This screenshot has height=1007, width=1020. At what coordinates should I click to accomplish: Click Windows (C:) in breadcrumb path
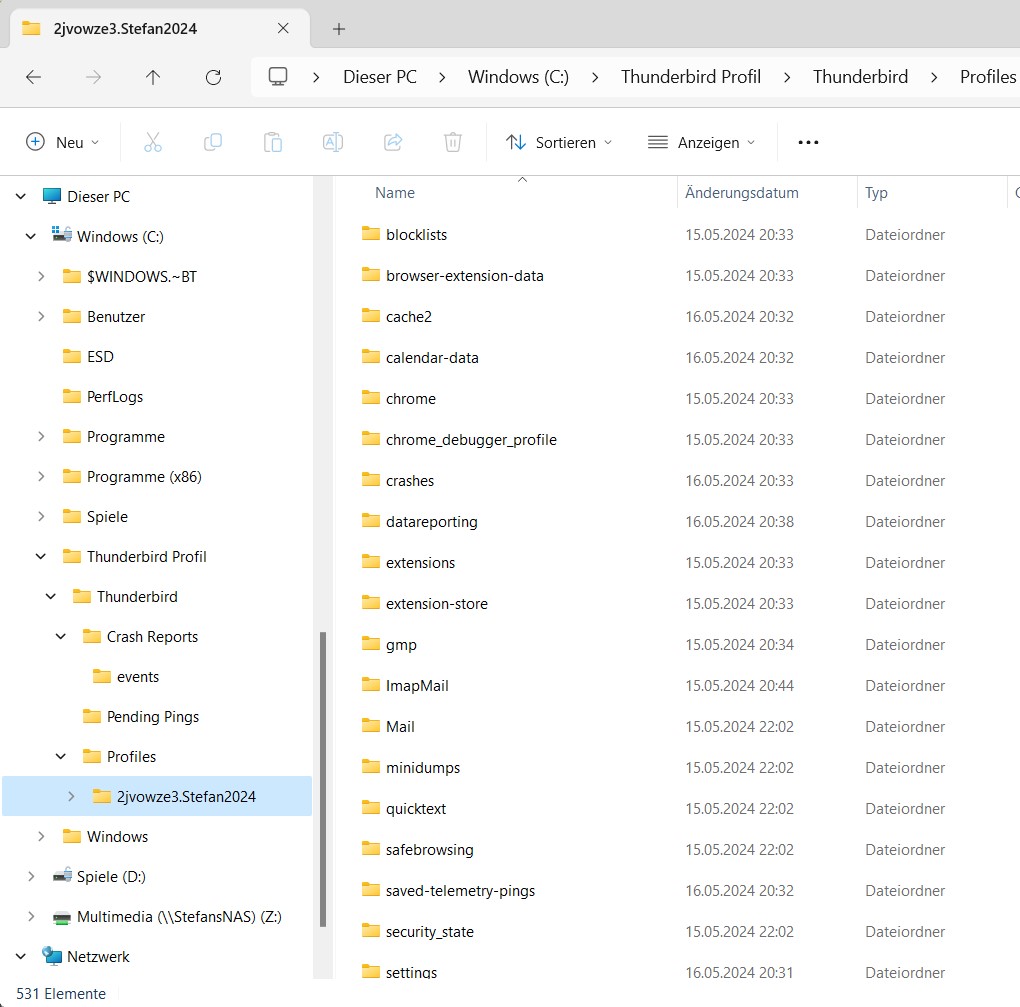(518, 77)
